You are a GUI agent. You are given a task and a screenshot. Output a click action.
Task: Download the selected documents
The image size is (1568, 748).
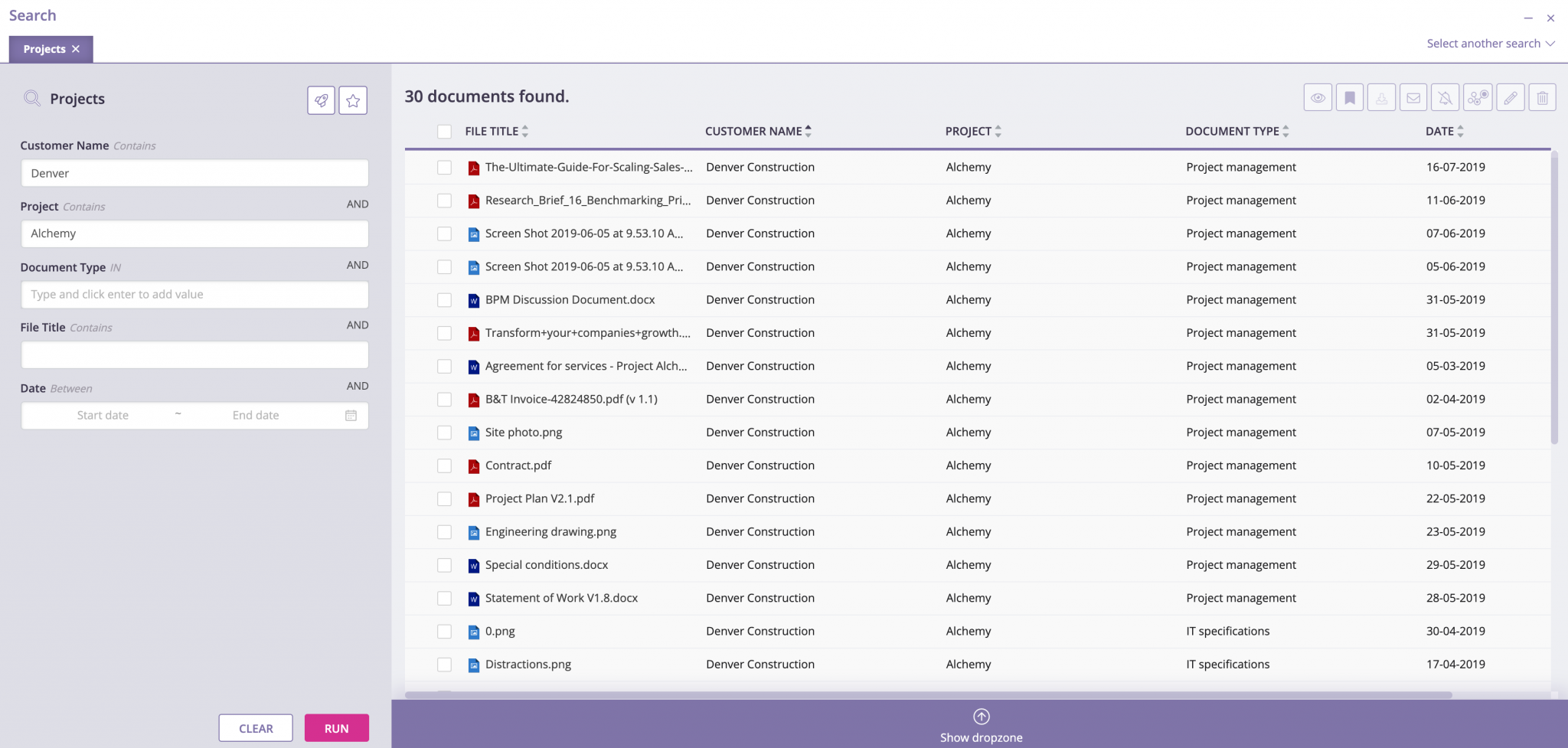pos(1383,98)
